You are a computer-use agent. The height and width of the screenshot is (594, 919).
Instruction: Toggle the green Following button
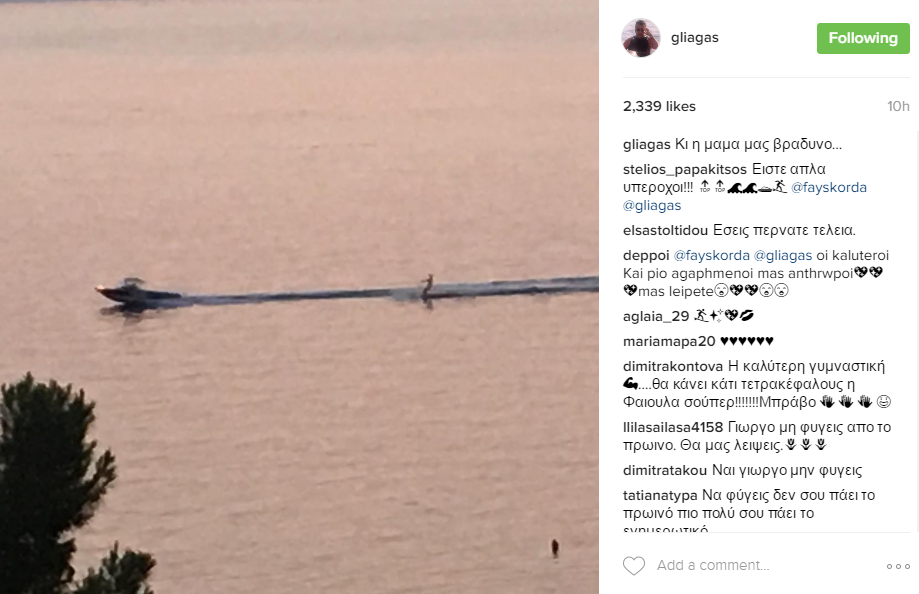(x=863, y=38)
